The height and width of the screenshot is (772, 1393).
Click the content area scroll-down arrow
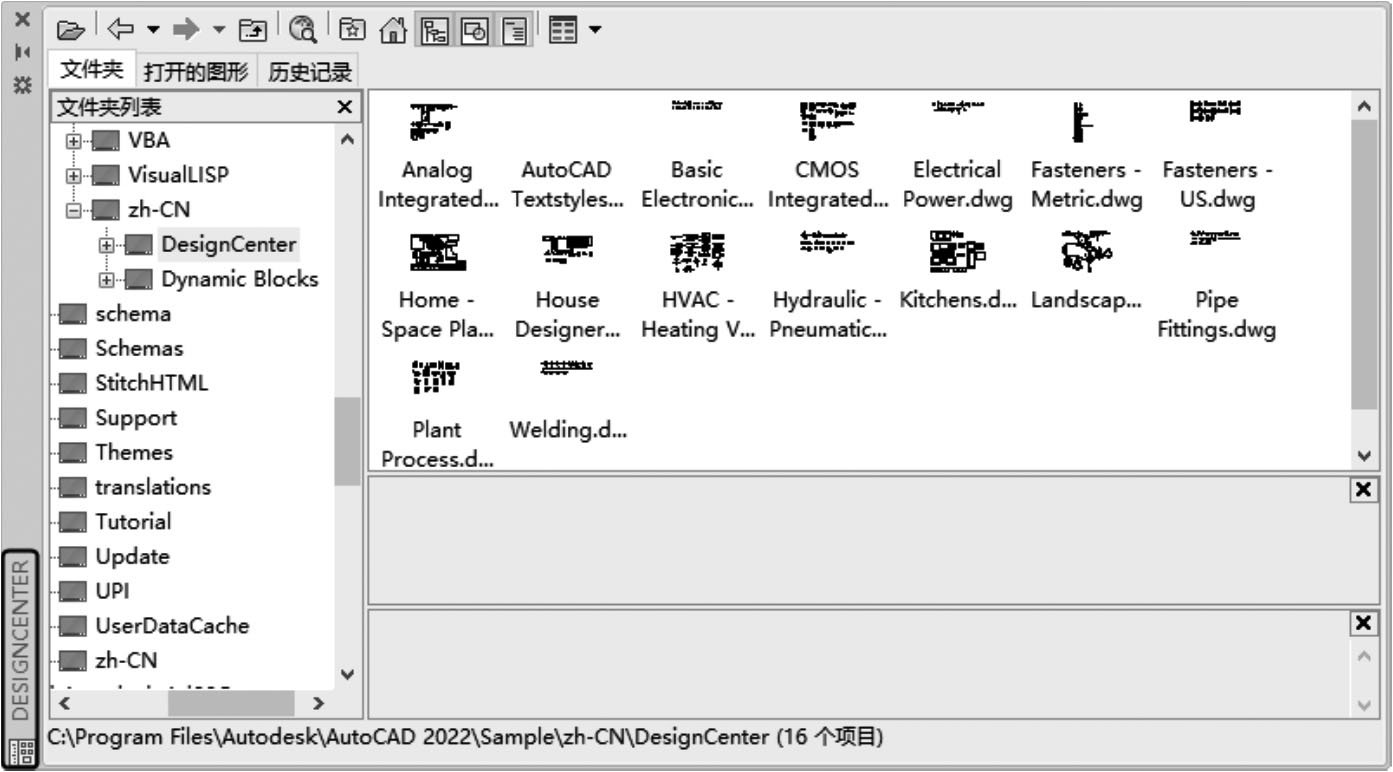tap(1364, 456)
